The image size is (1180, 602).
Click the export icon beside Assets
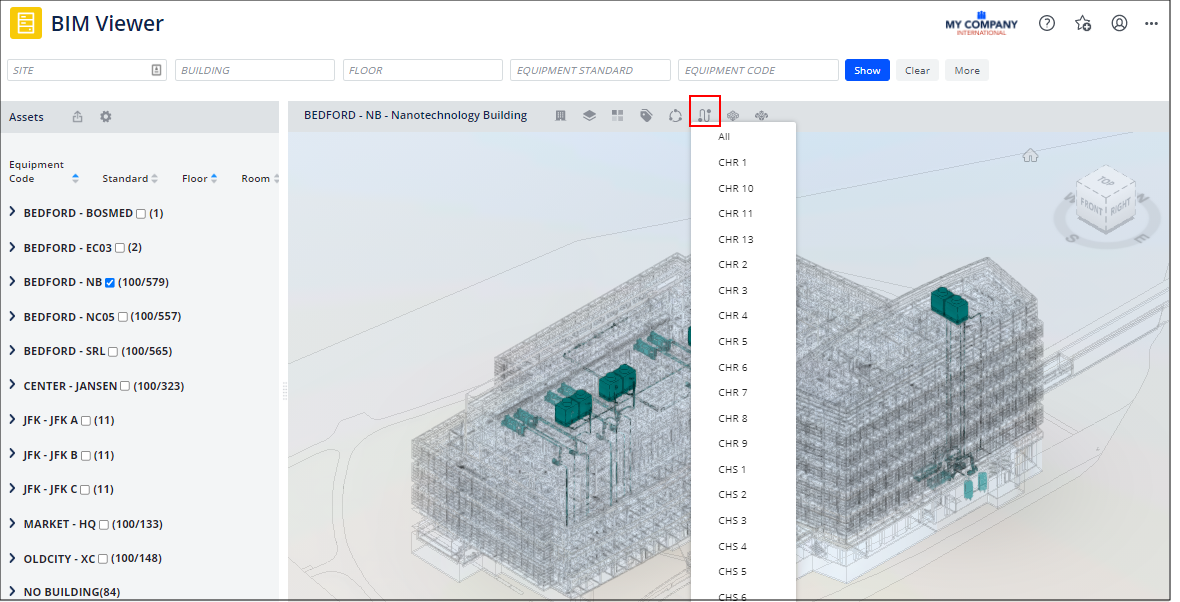(78, 117)
